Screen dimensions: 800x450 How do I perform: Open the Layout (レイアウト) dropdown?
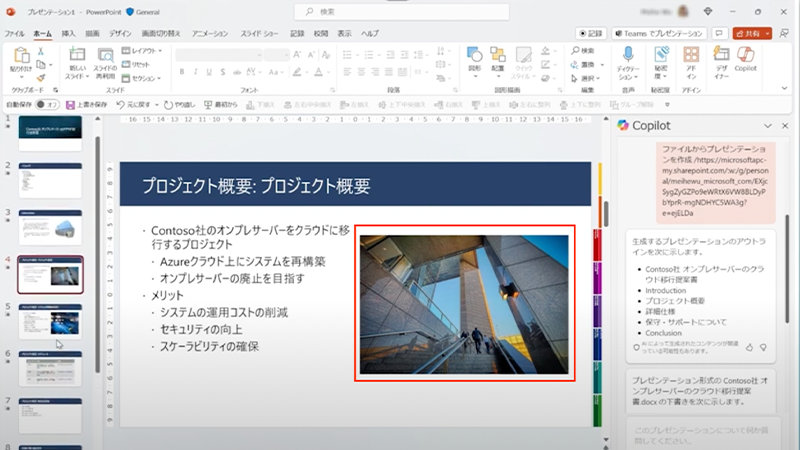tap(144, 50)
